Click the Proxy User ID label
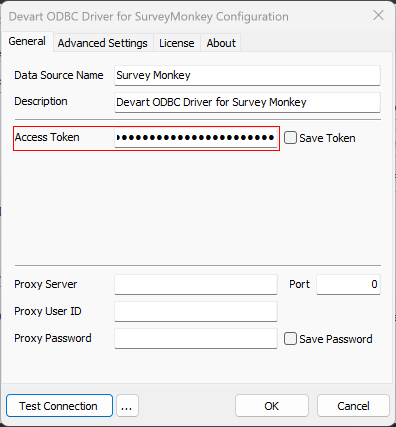 point(48,311)
